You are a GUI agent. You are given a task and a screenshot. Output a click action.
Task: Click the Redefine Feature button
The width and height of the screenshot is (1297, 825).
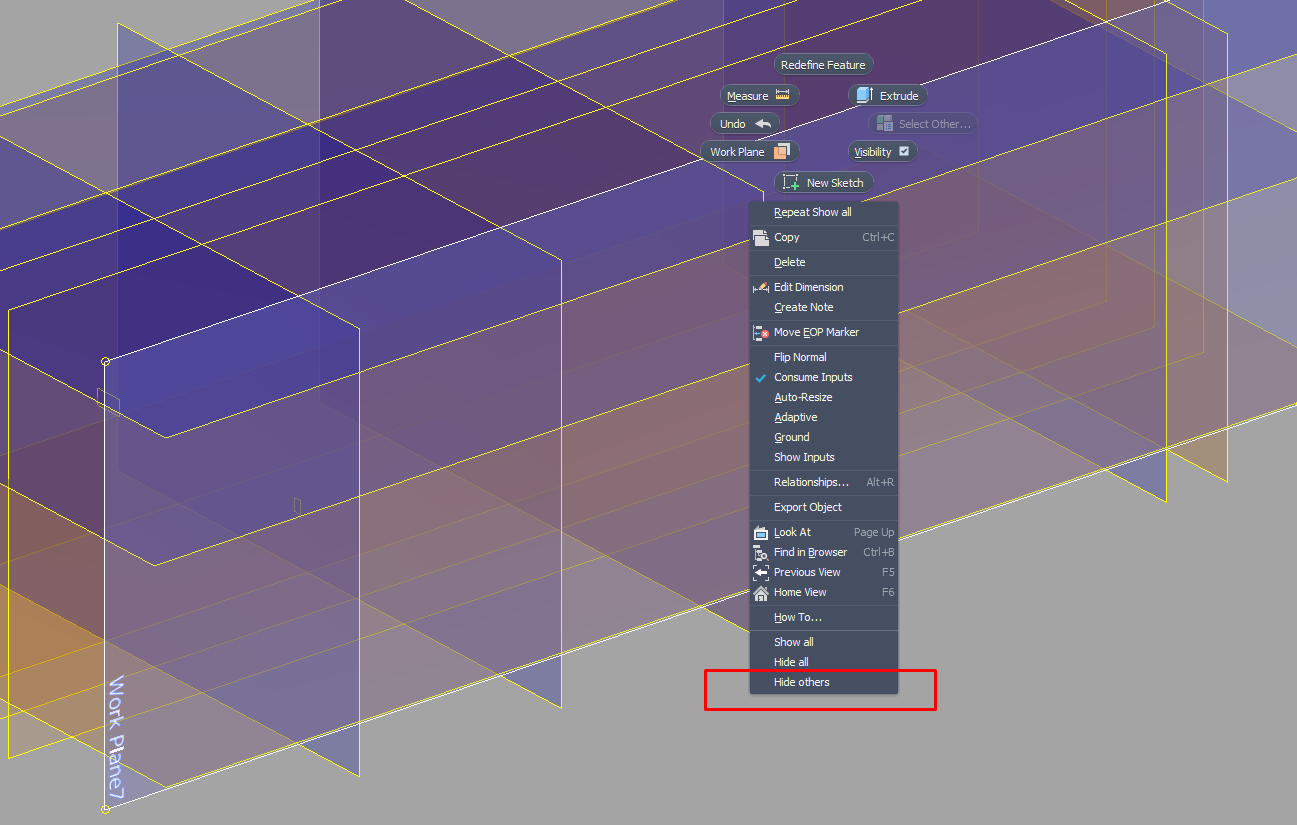click(823, 65)
